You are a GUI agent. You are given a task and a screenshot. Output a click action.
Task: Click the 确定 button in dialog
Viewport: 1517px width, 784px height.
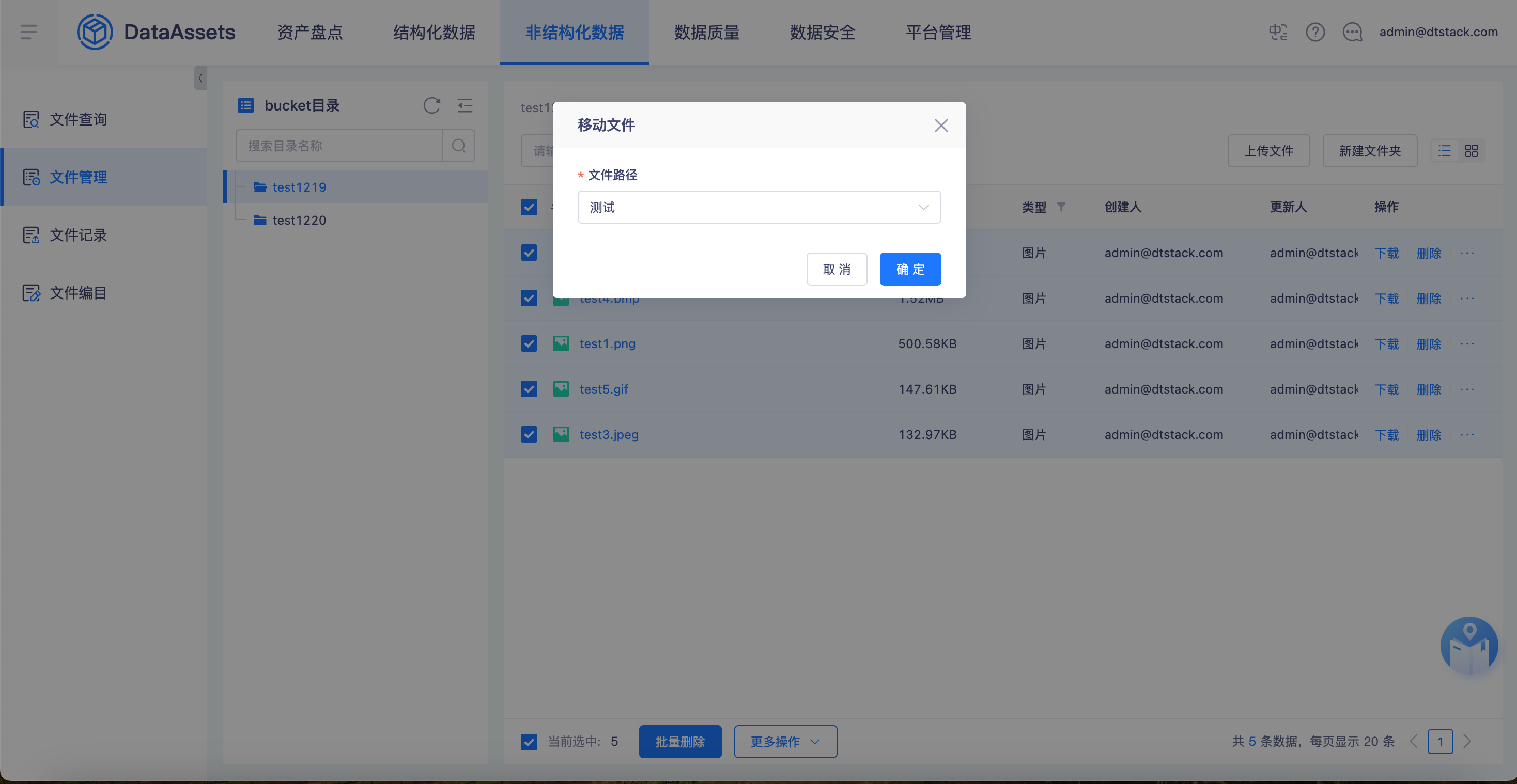coord(910,270)
